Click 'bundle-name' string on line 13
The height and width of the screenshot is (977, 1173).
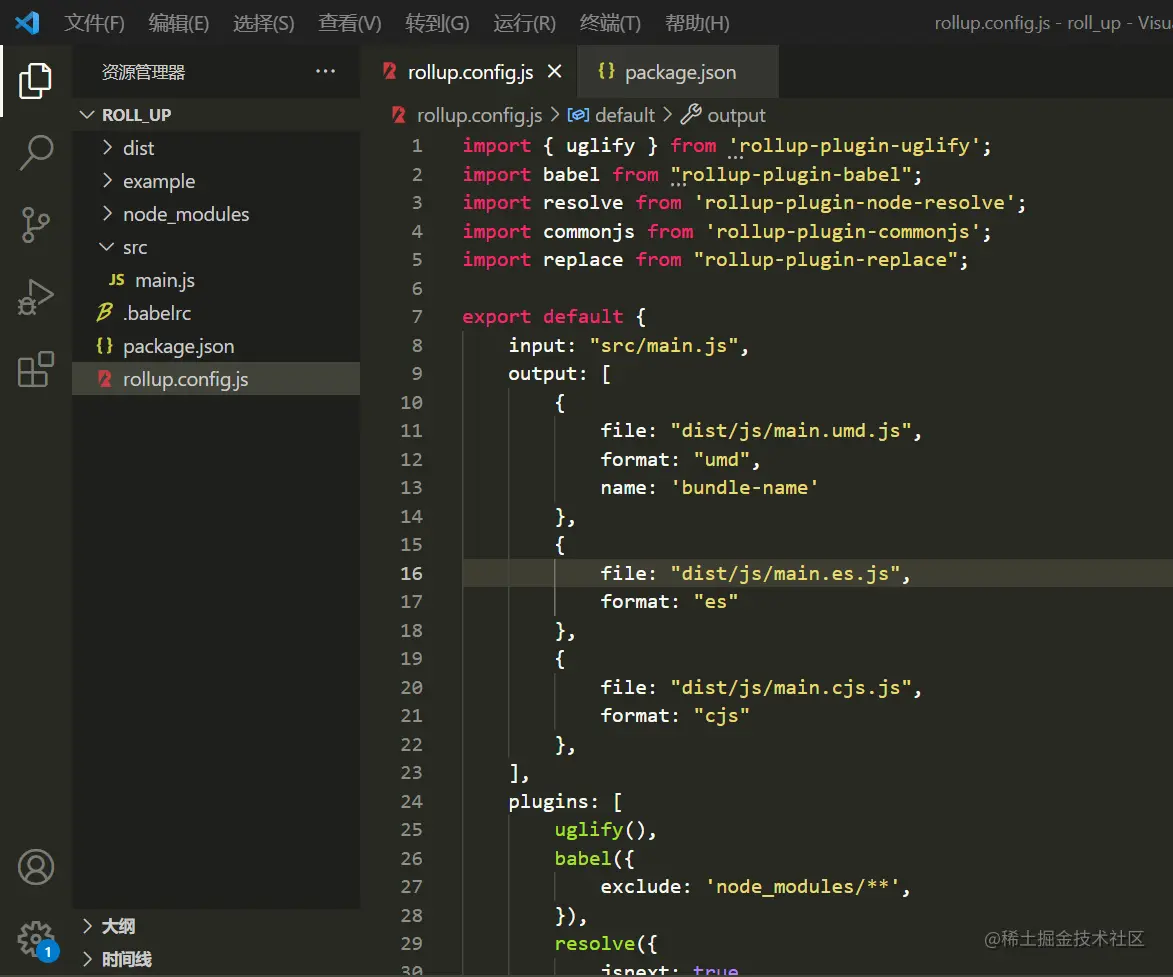click(x=745, y=487)
